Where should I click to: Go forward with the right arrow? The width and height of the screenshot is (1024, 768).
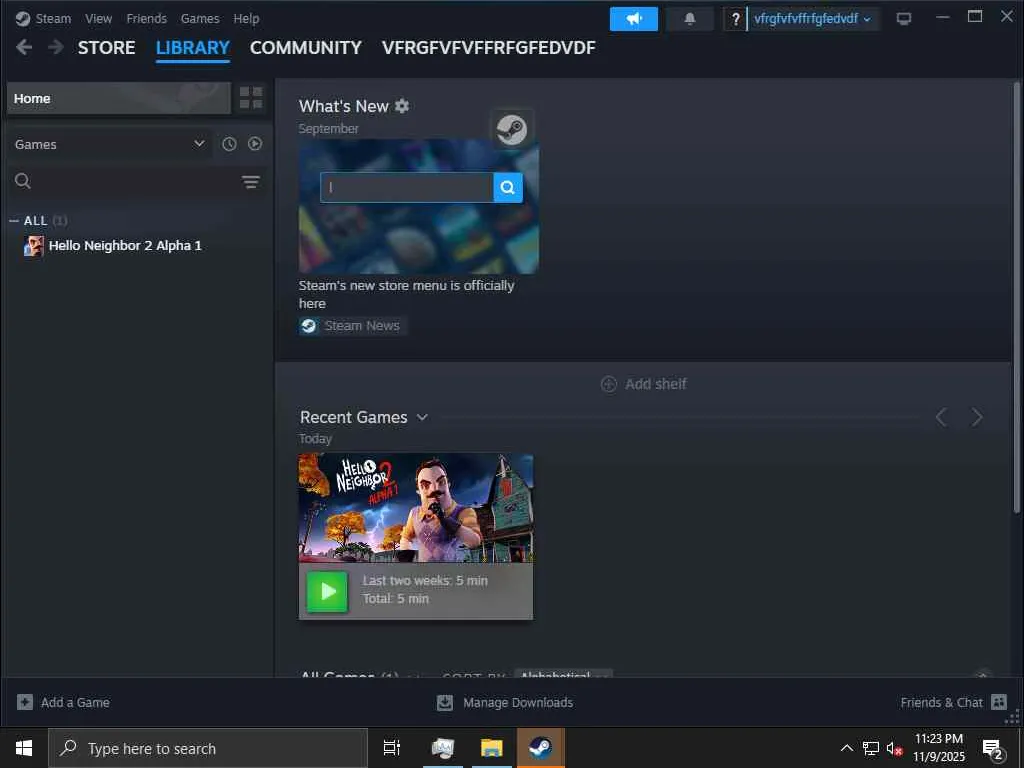click(x=56, y=47)
